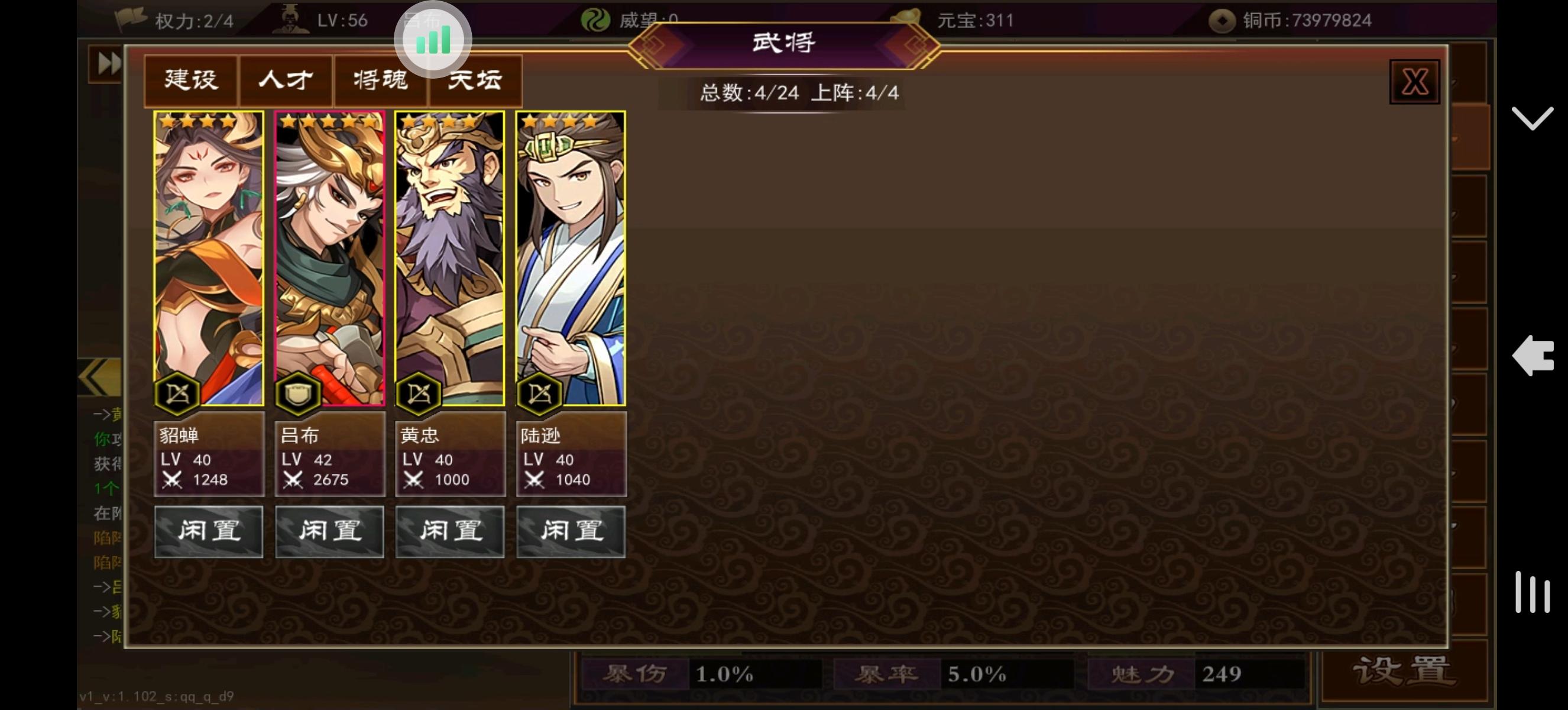Click Lu Bu's shield class badge
This screenshot has height=710, width=1568.
(297, 393)
